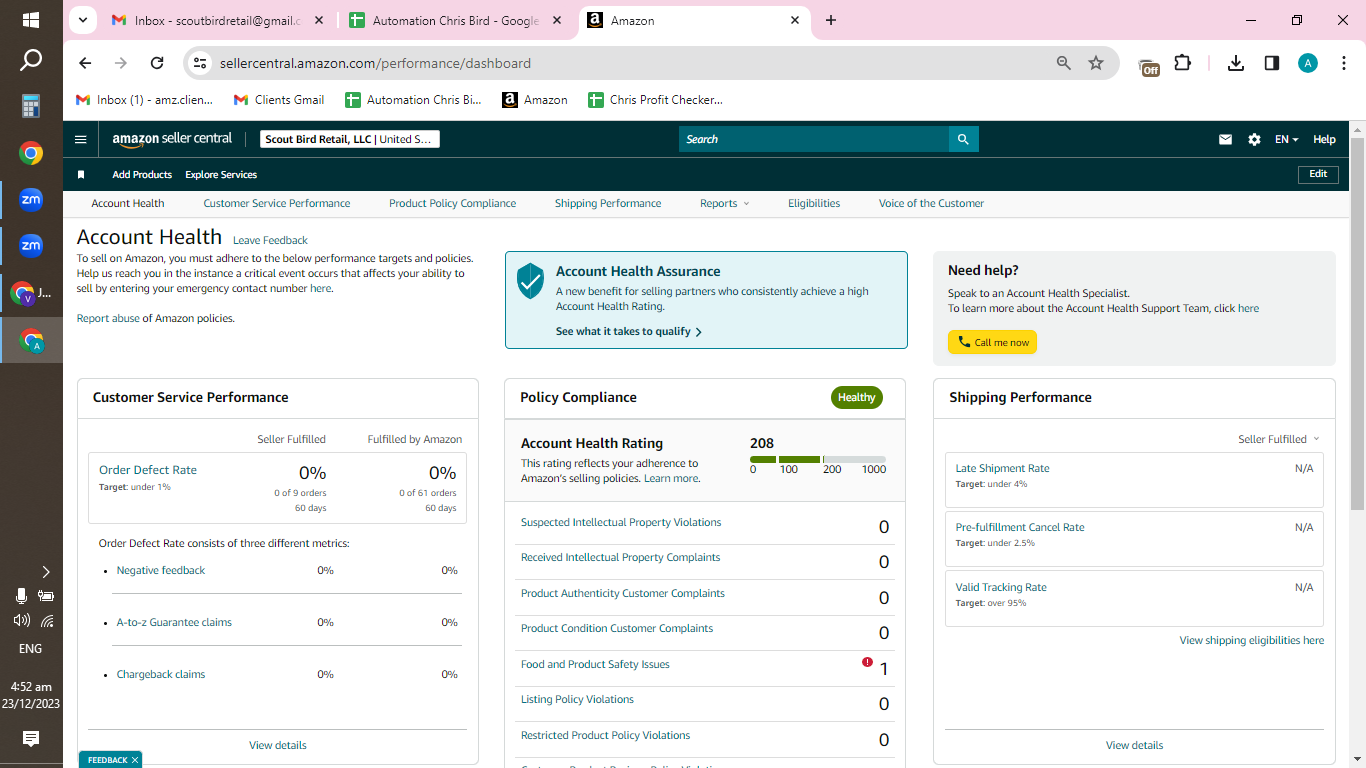
Task: Open Windows search from the taskbar
Action: point(31,61)
